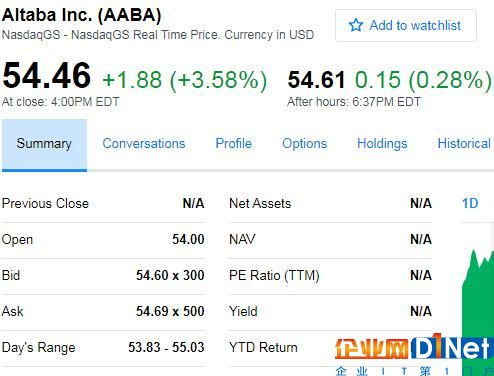Open the Profile tab
The image size is (494, 376).
[234, 144]
